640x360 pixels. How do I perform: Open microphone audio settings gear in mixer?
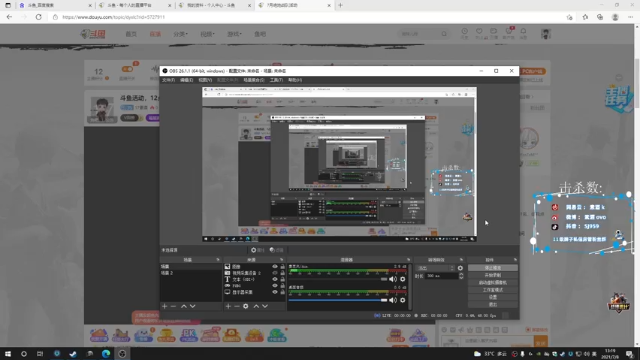point(403,279)
